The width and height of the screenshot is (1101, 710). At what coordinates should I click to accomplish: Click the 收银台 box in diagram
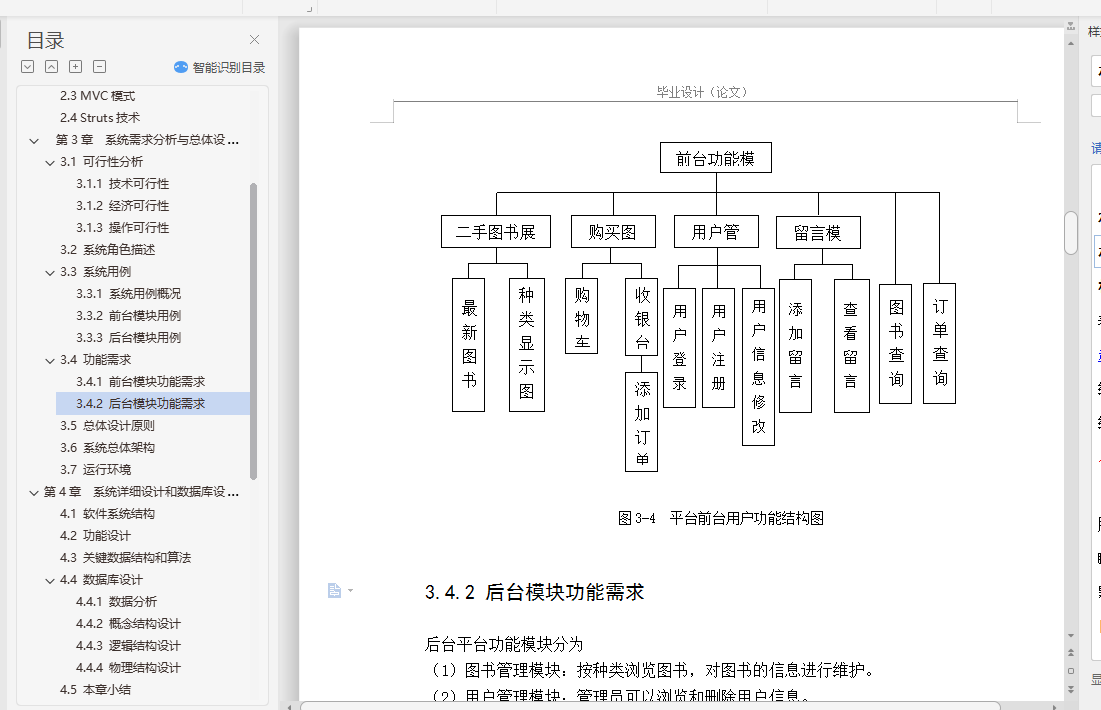click(x=642, y=317)
